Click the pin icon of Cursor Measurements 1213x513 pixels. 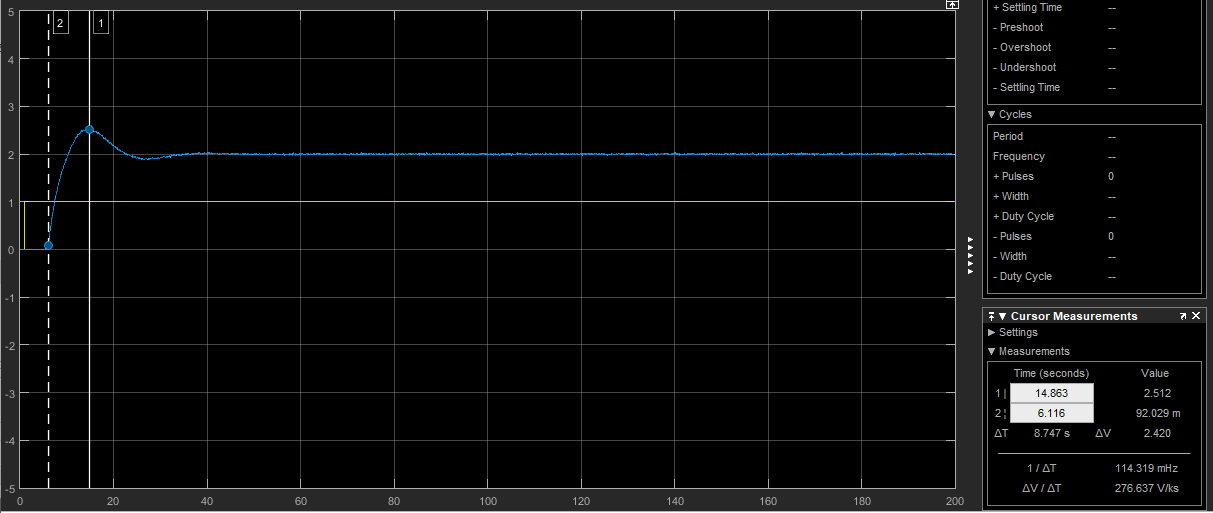992,316
